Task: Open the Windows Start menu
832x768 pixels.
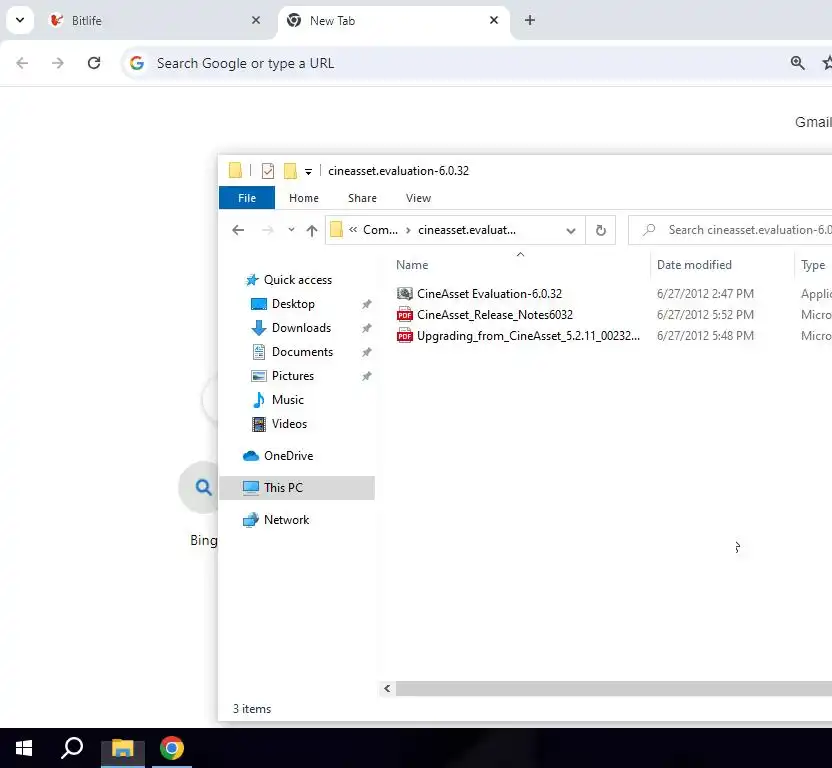Action: point(24,748)
